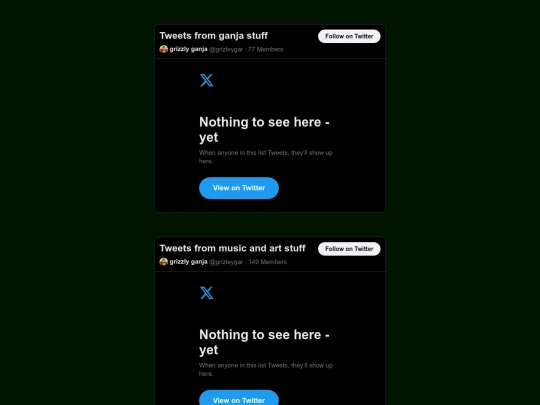The height and width of the screenshot is (405, 540).
Task: Click "Nothing to see here" heading in music and art
Action: click(264, 342)
